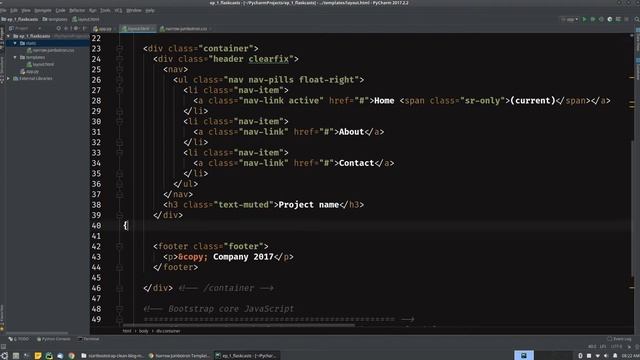Switch to startbootstrap-clean-blog taskbar window

click(x=112, y=356)
